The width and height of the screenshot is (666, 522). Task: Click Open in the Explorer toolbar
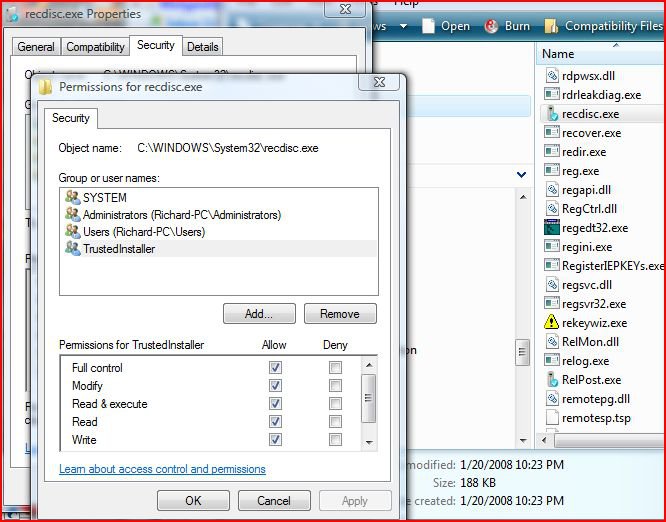(x=445, y=26)
